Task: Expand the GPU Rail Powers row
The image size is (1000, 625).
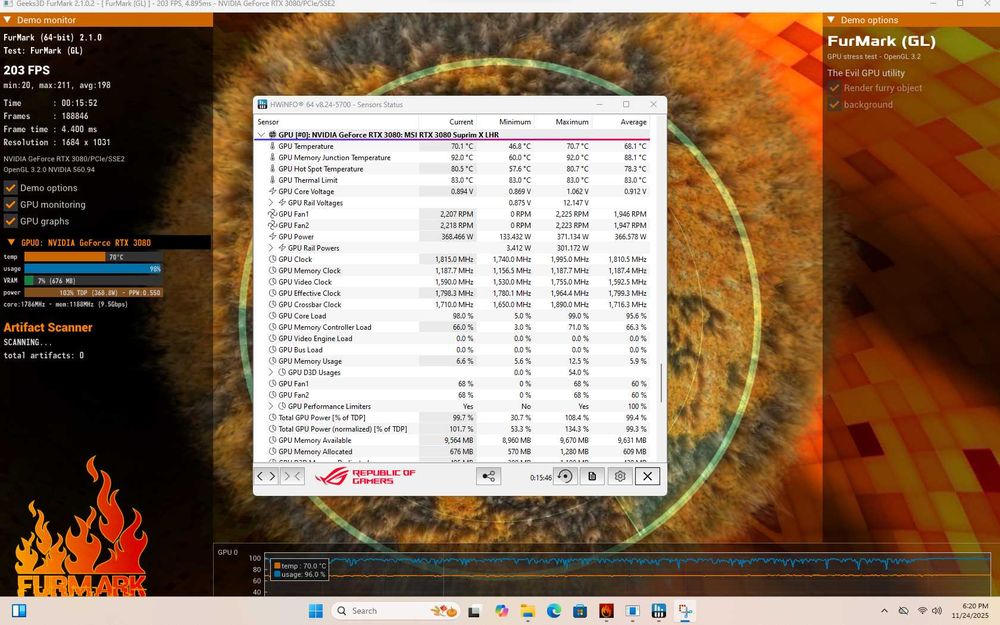Action: 271,248
